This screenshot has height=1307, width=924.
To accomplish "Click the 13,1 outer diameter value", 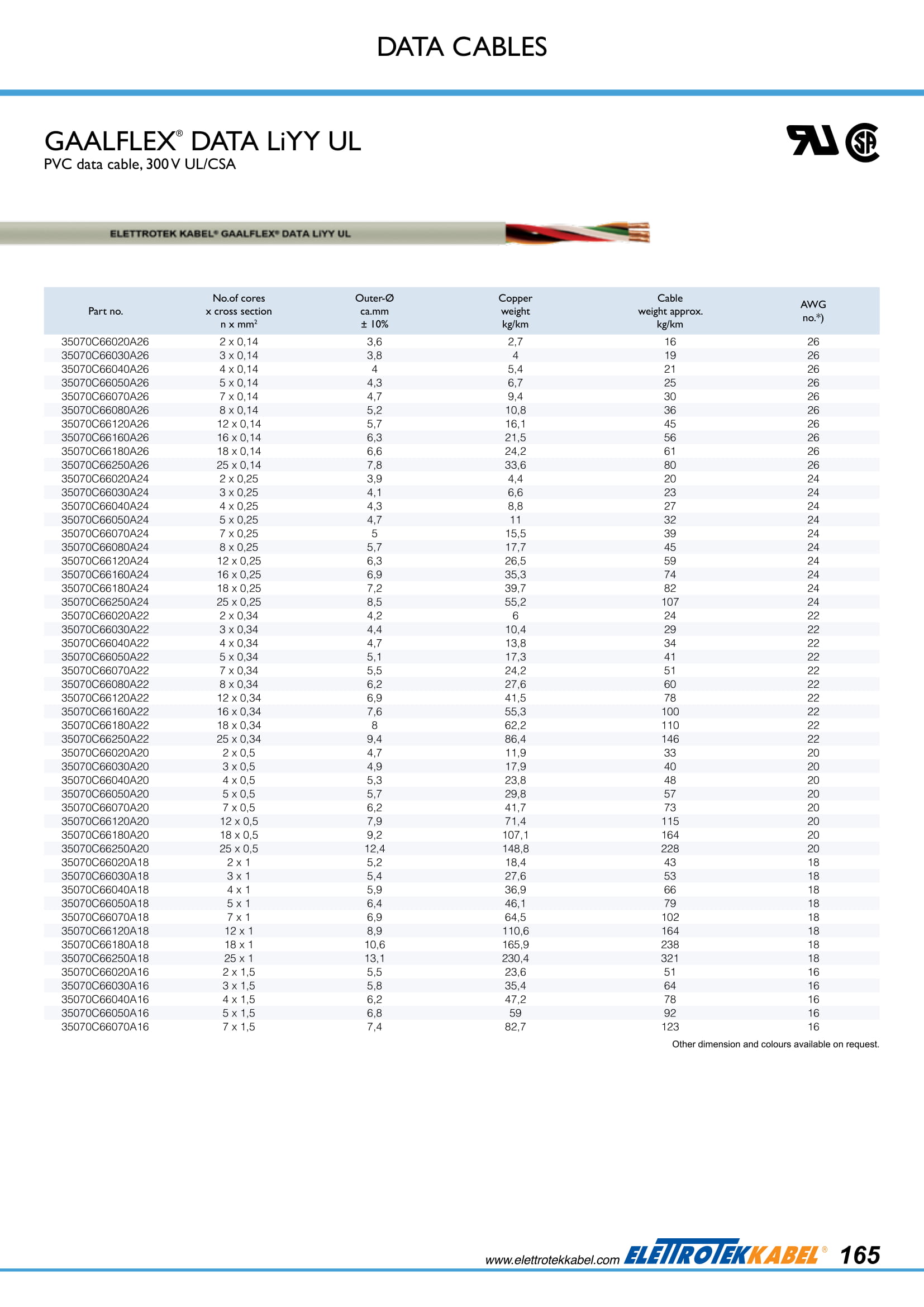I will 374,959.
